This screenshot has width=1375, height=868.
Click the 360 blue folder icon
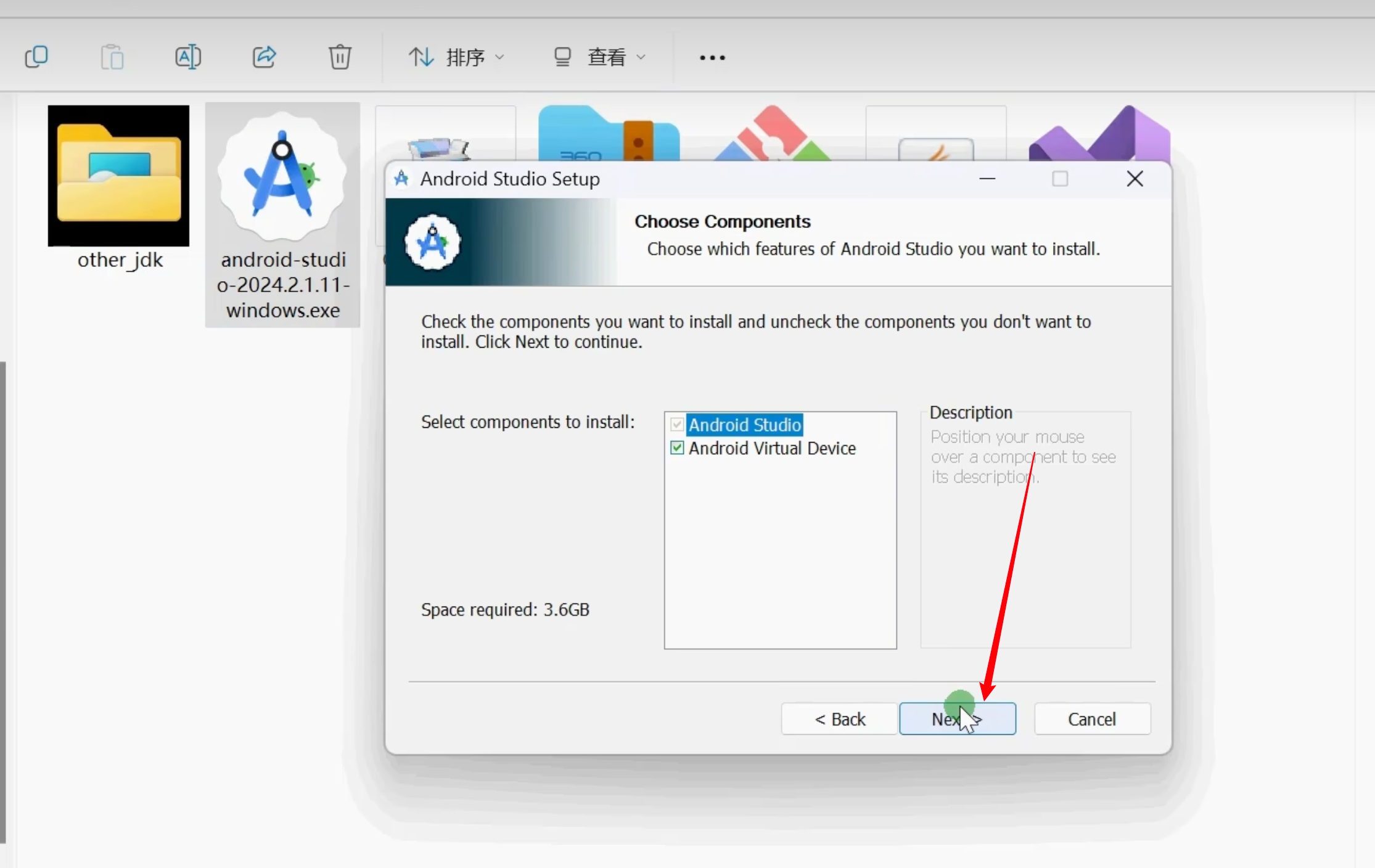609,133
